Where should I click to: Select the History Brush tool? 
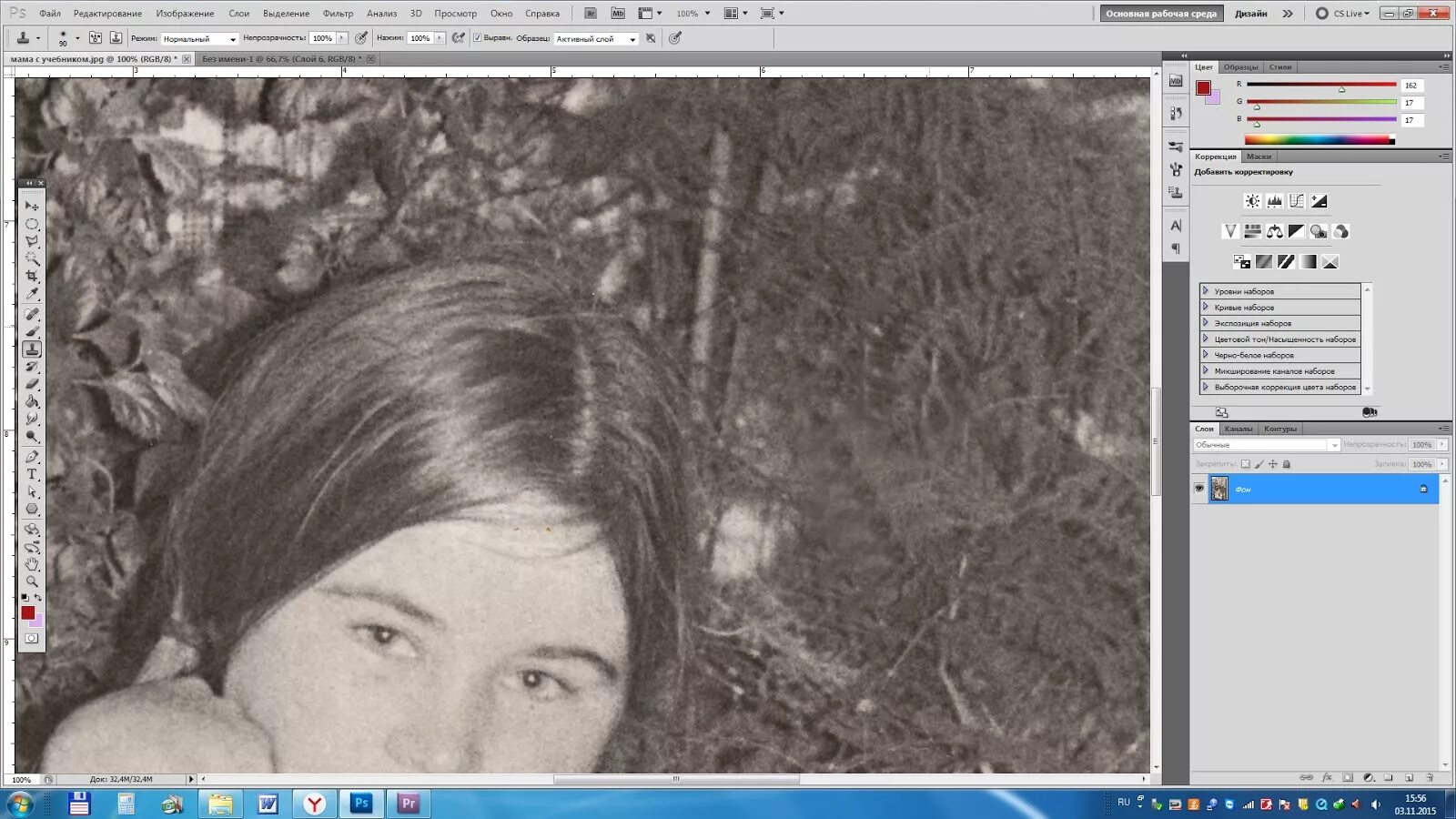click(32, 367)
